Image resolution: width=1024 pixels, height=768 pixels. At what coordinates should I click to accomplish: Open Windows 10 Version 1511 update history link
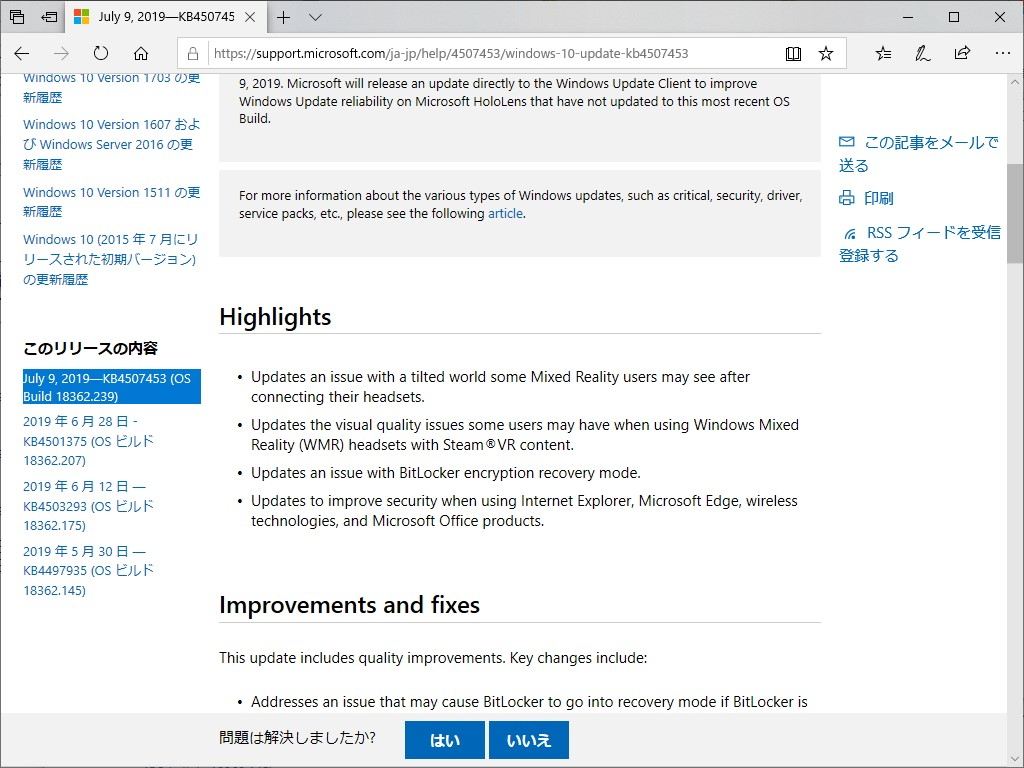point(112,202)
